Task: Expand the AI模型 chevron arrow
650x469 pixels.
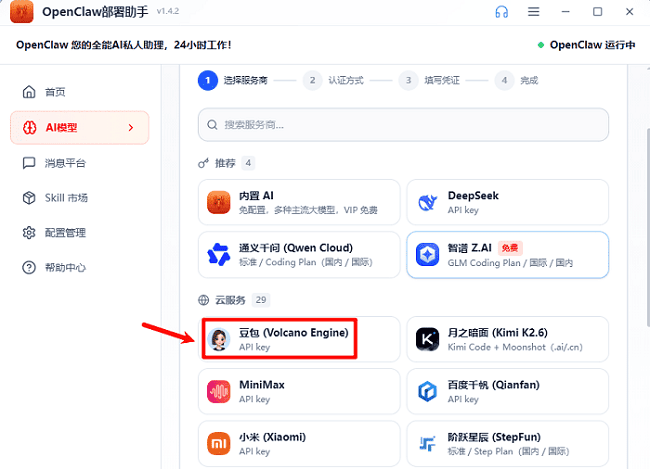Action: pos(131,128)
